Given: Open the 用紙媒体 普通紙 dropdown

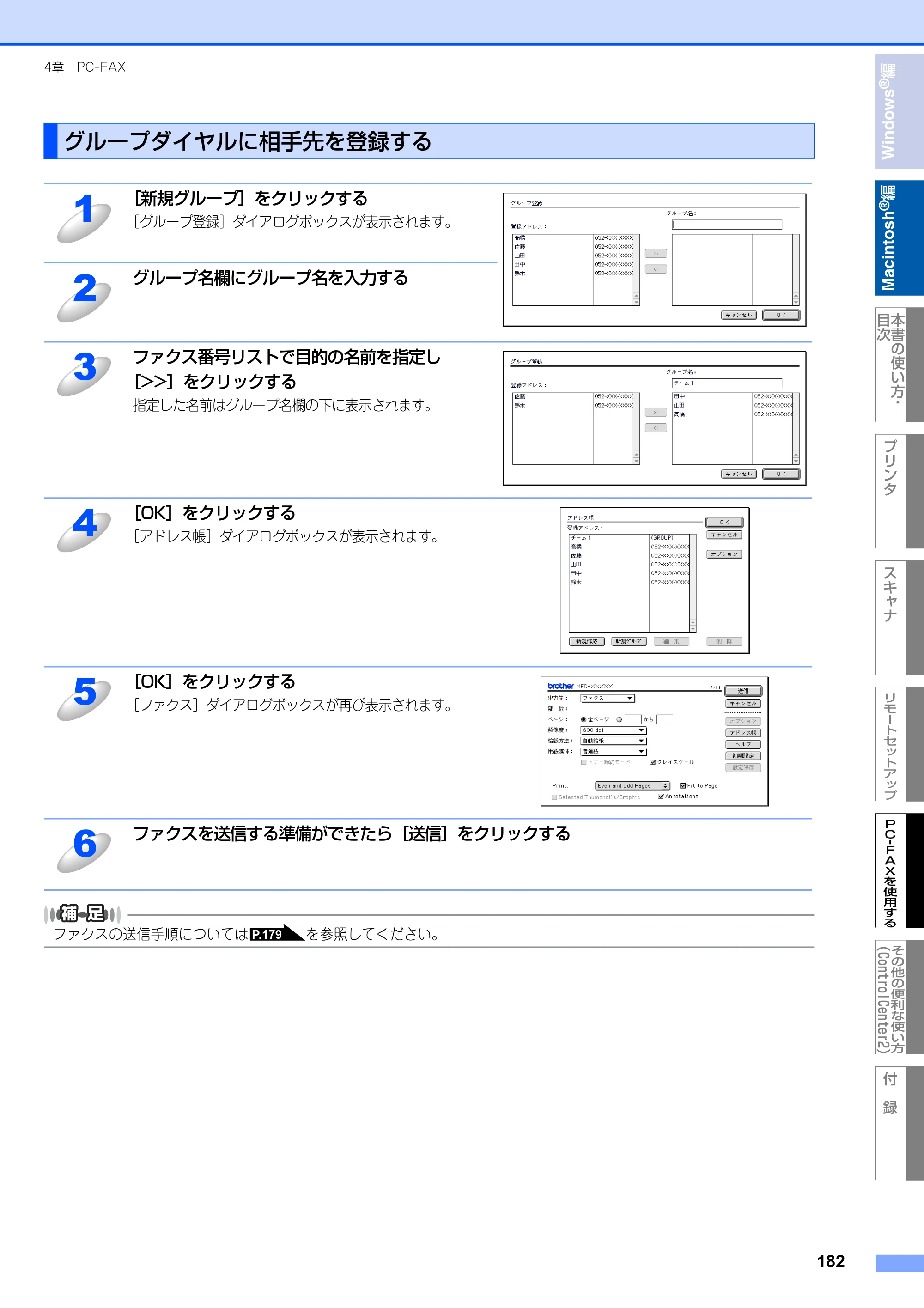Looking at the screenshot, I should click(x=613, y=752).
